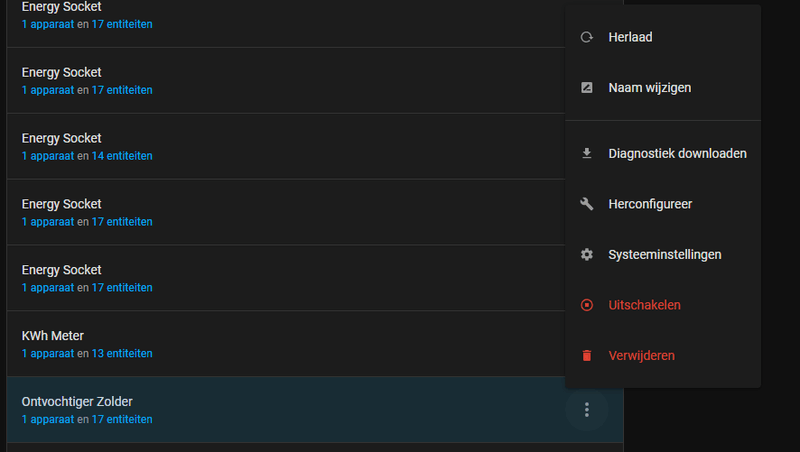Screen dimensions: 800x452
Task: Click the rename icon beside Naam wijzigen
Action: (x=587, y=88)
